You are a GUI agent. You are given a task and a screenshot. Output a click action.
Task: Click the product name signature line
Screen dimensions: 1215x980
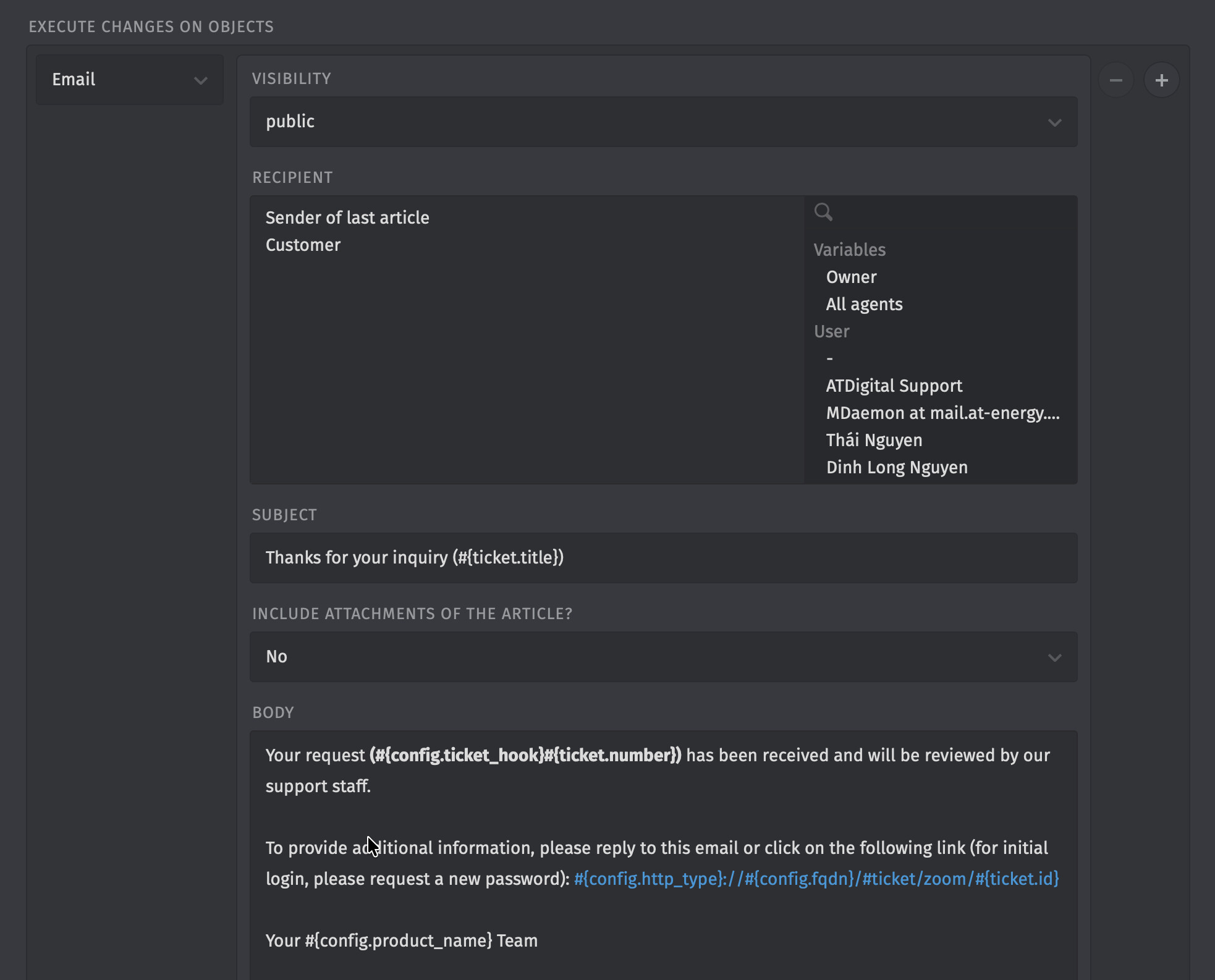tap(401, 940)
